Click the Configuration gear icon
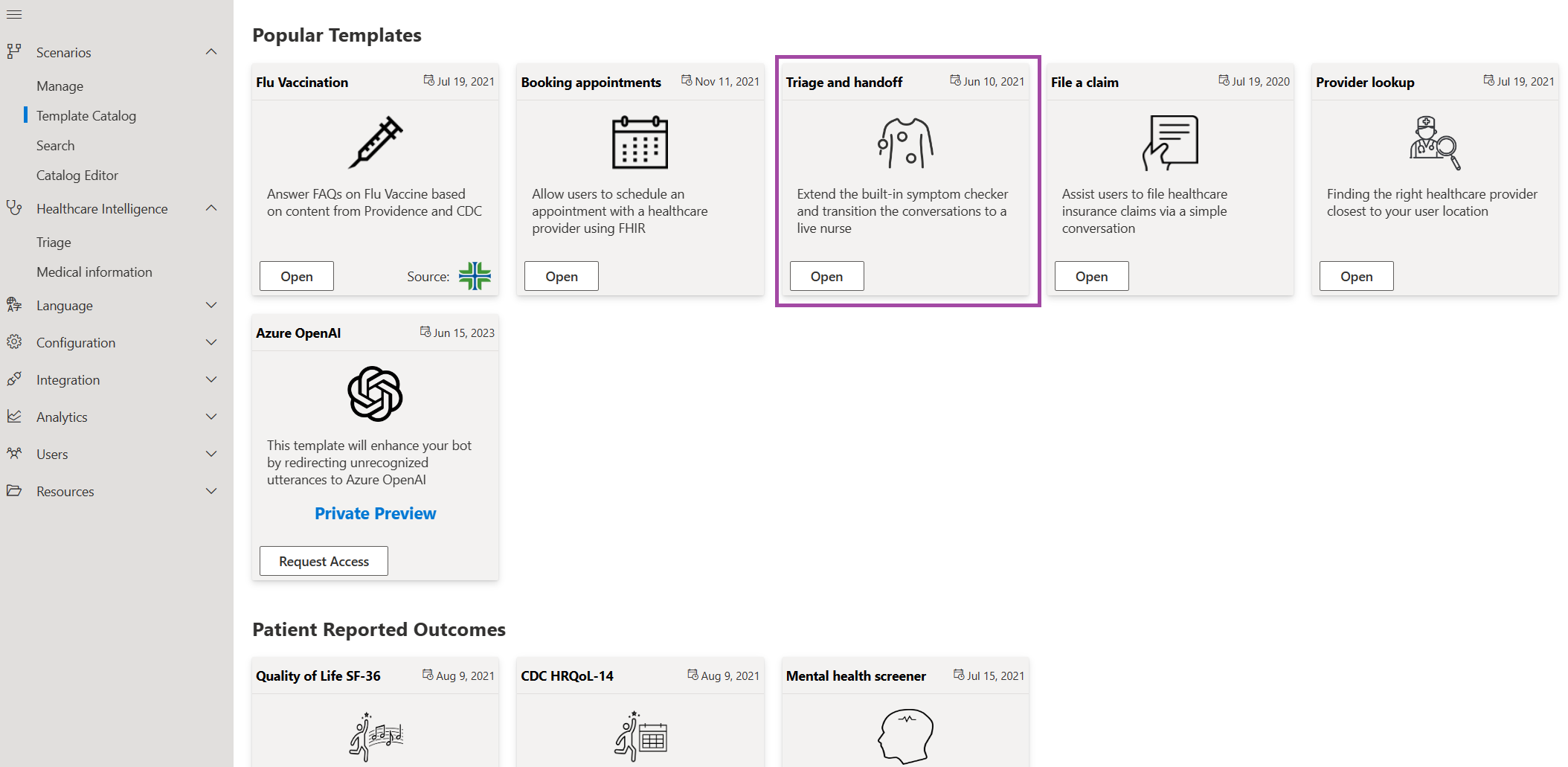Screen dimensions: 1568x767 click(x=13, y=342)
